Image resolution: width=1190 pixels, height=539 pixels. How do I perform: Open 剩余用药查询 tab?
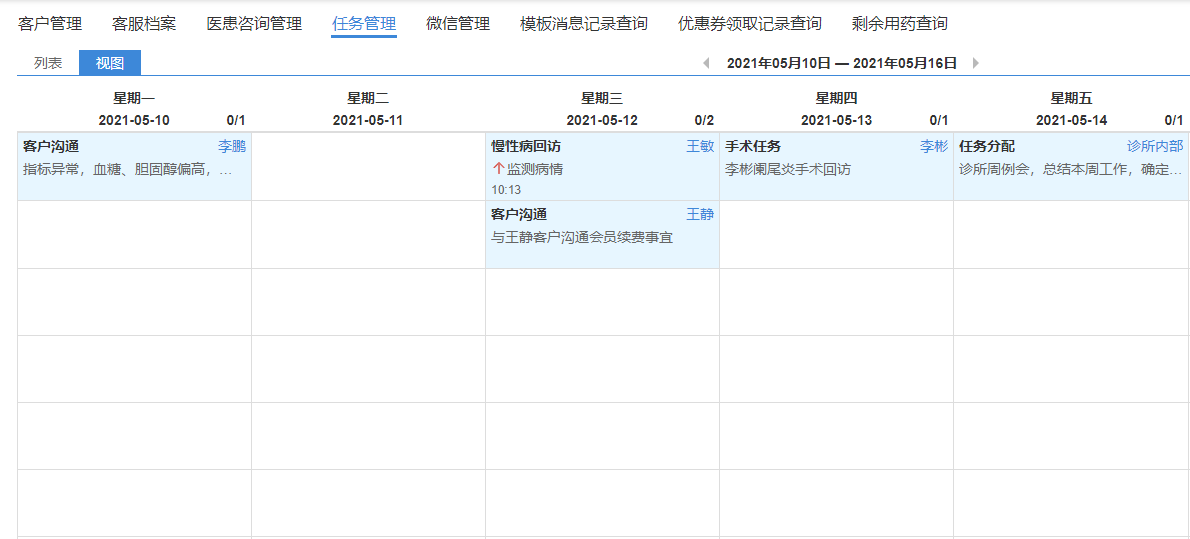900,23
